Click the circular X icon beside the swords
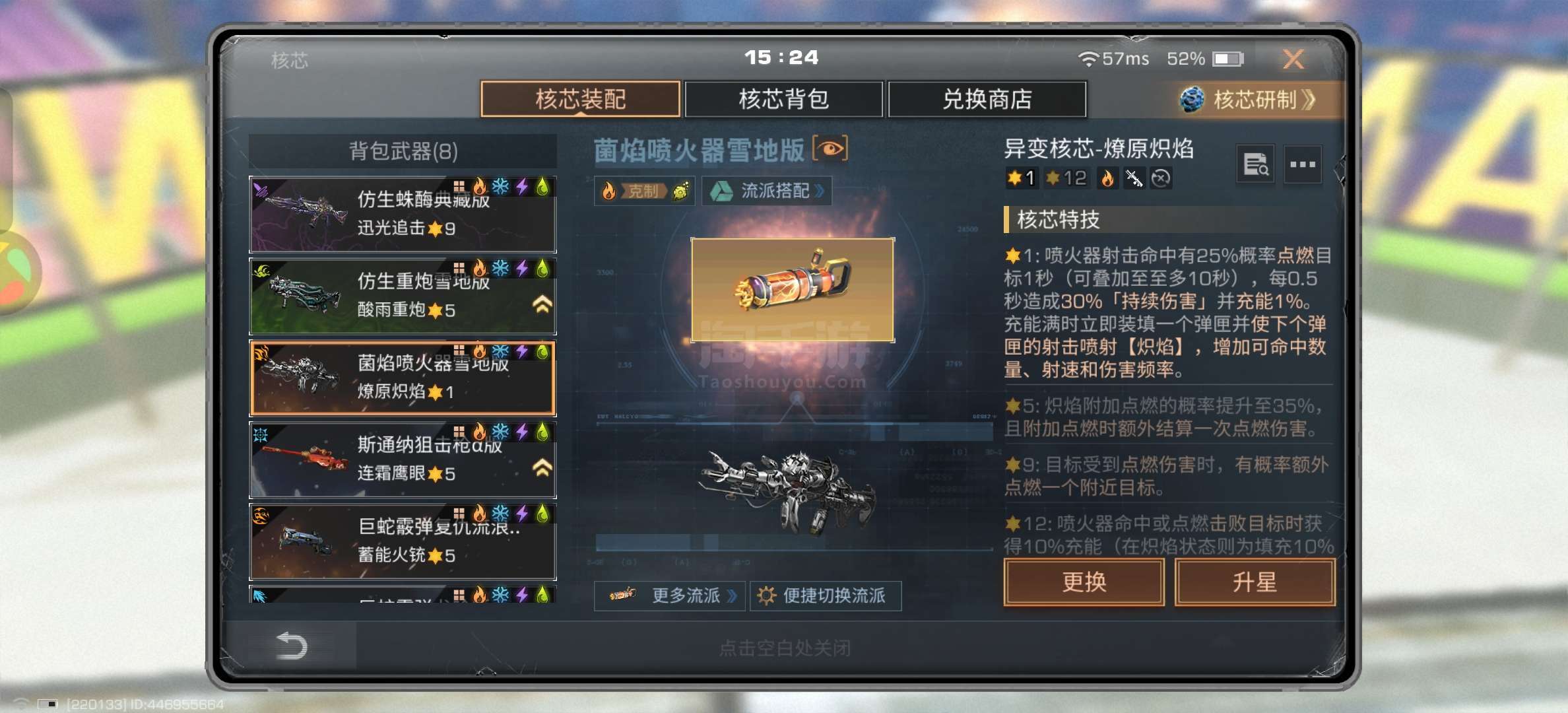Screen dimensions: 1568x713 tap(1161, 178)
